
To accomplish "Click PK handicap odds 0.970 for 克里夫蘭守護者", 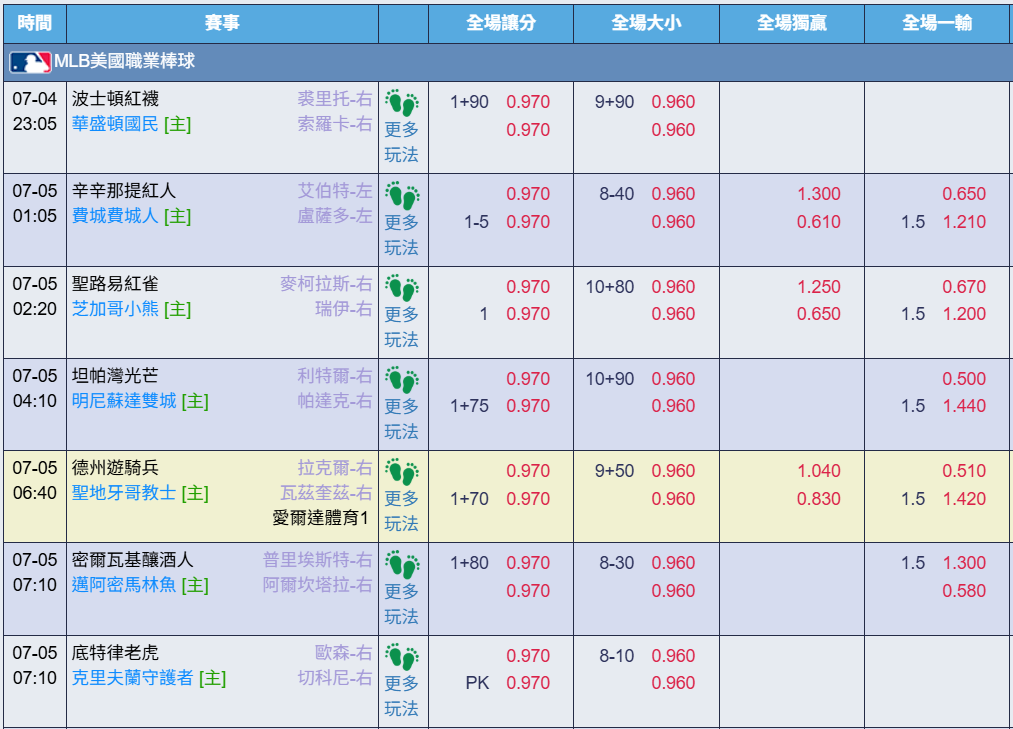I will click(x=528, y=683).
